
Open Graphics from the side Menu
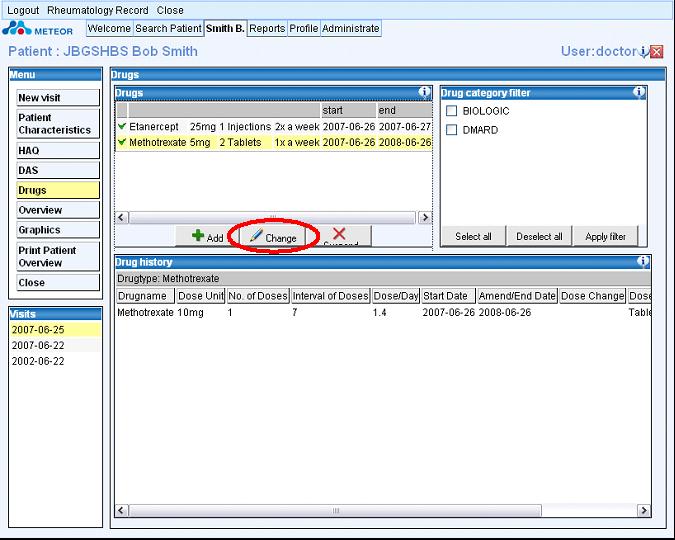(58, 230)
